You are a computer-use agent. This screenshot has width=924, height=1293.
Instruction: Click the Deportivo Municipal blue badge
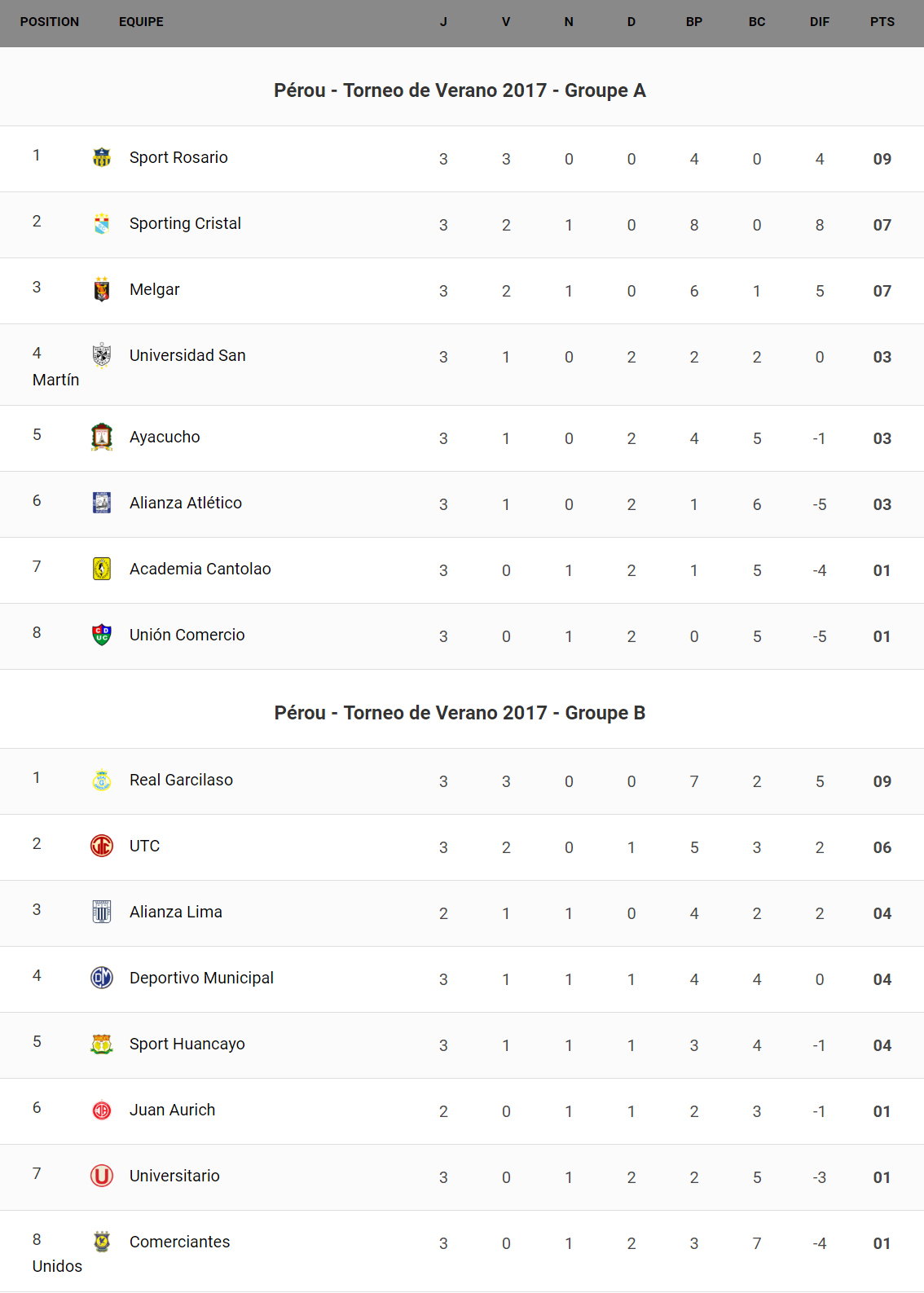point(102,978)
